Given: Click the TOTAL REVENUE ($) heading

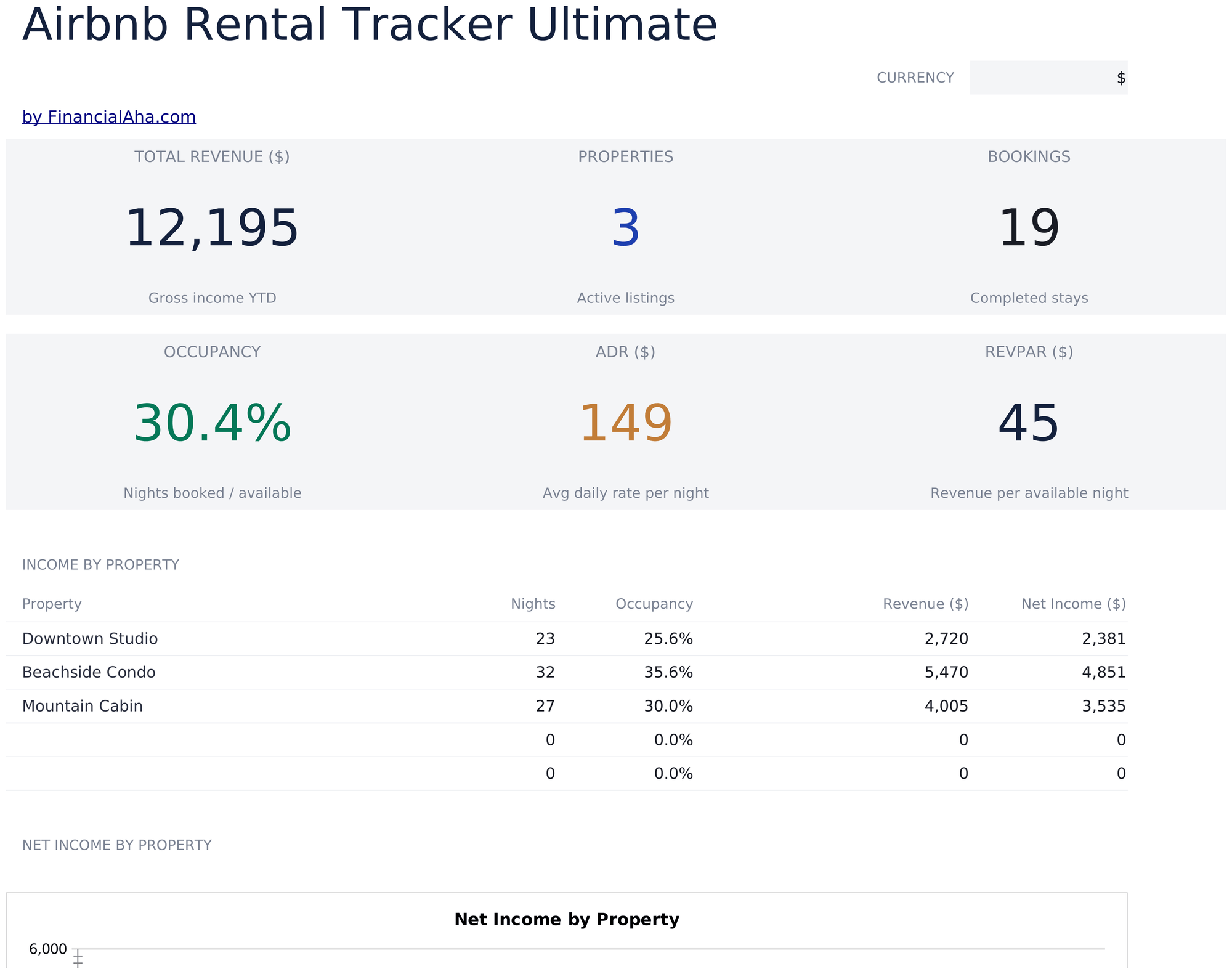Looking at the screenshot, I should pyautogui.click(x=212, y=157).
